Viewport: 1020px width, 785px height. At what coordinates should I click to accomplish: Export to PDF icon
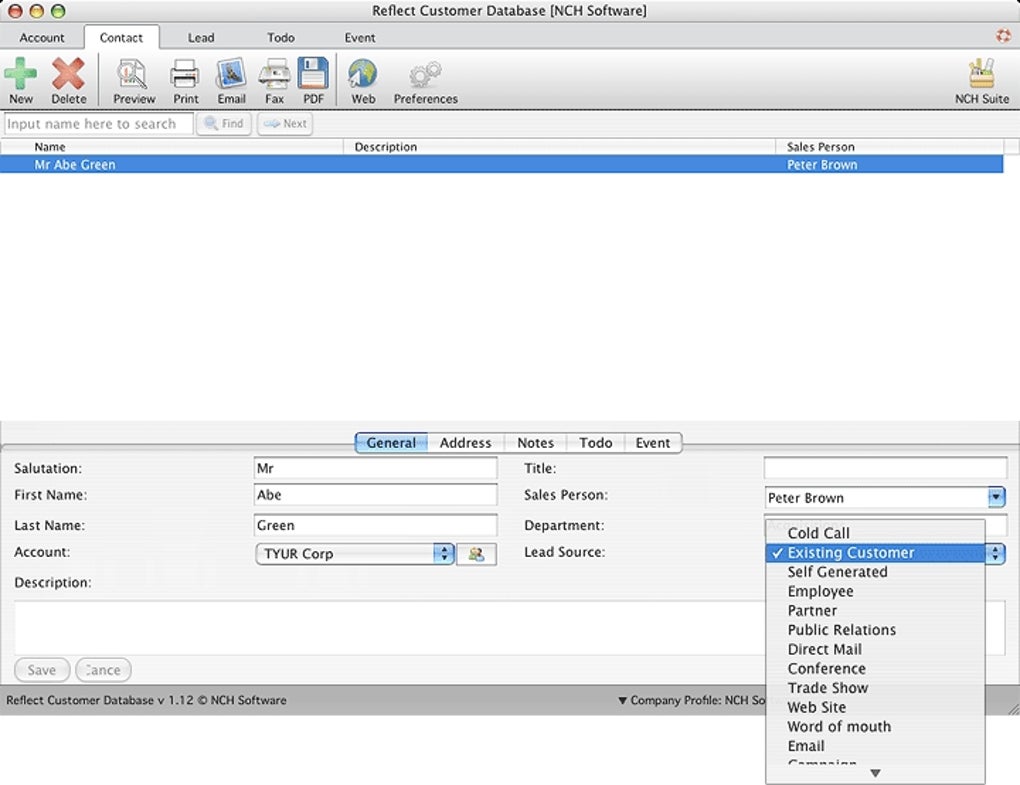[x=313, y=81]
